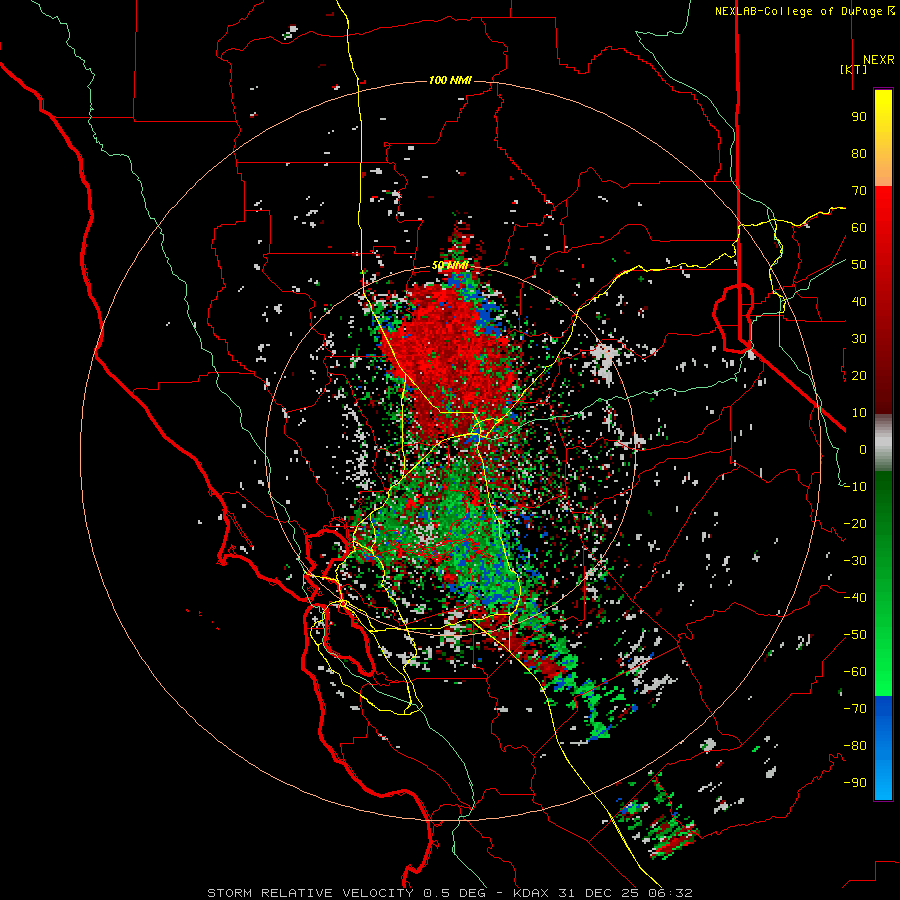Click the -10 value on the velocity scale
Screen dimensions: 900x900
tap(855, 487)
